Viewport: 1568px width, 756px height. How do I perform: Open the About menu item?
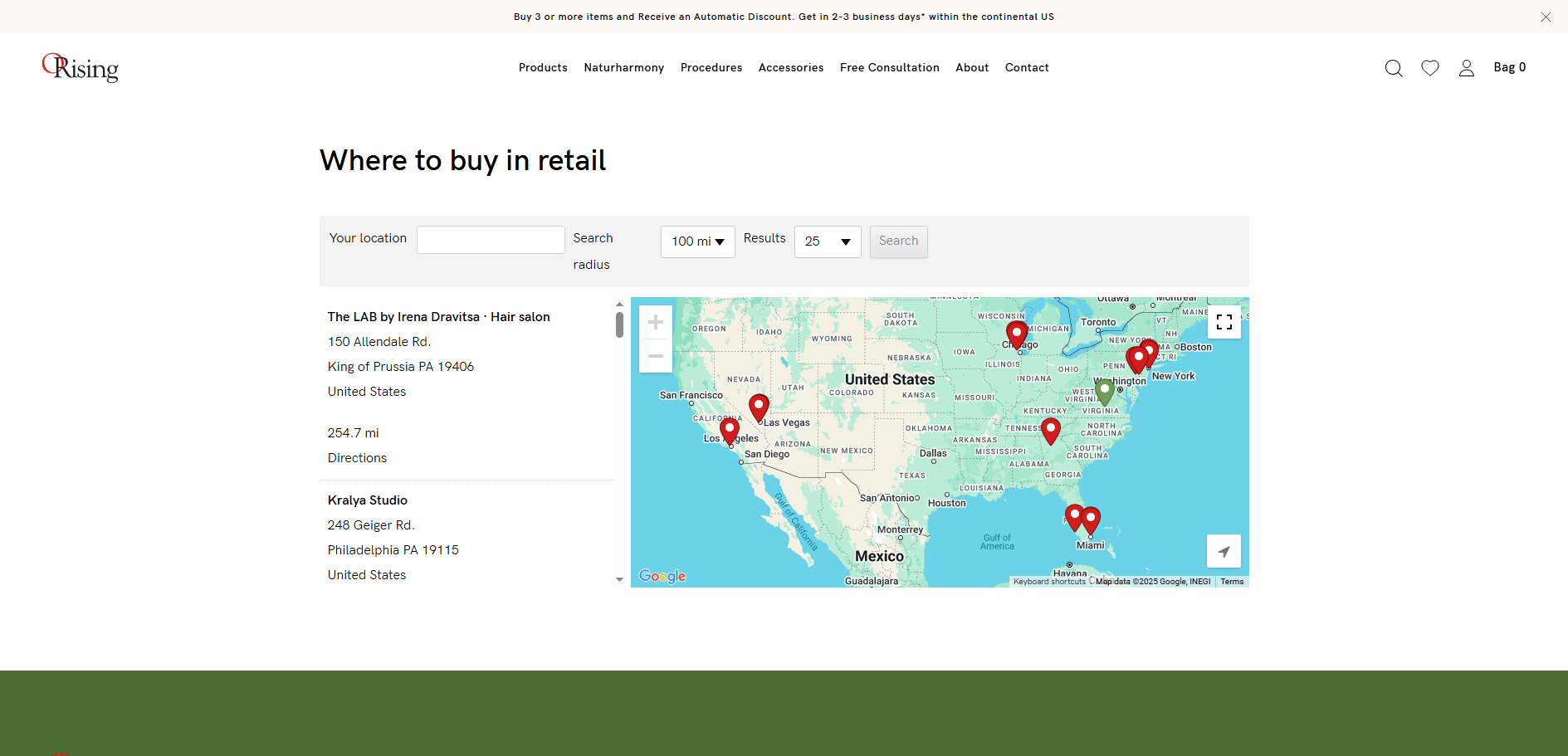[972, 68]
